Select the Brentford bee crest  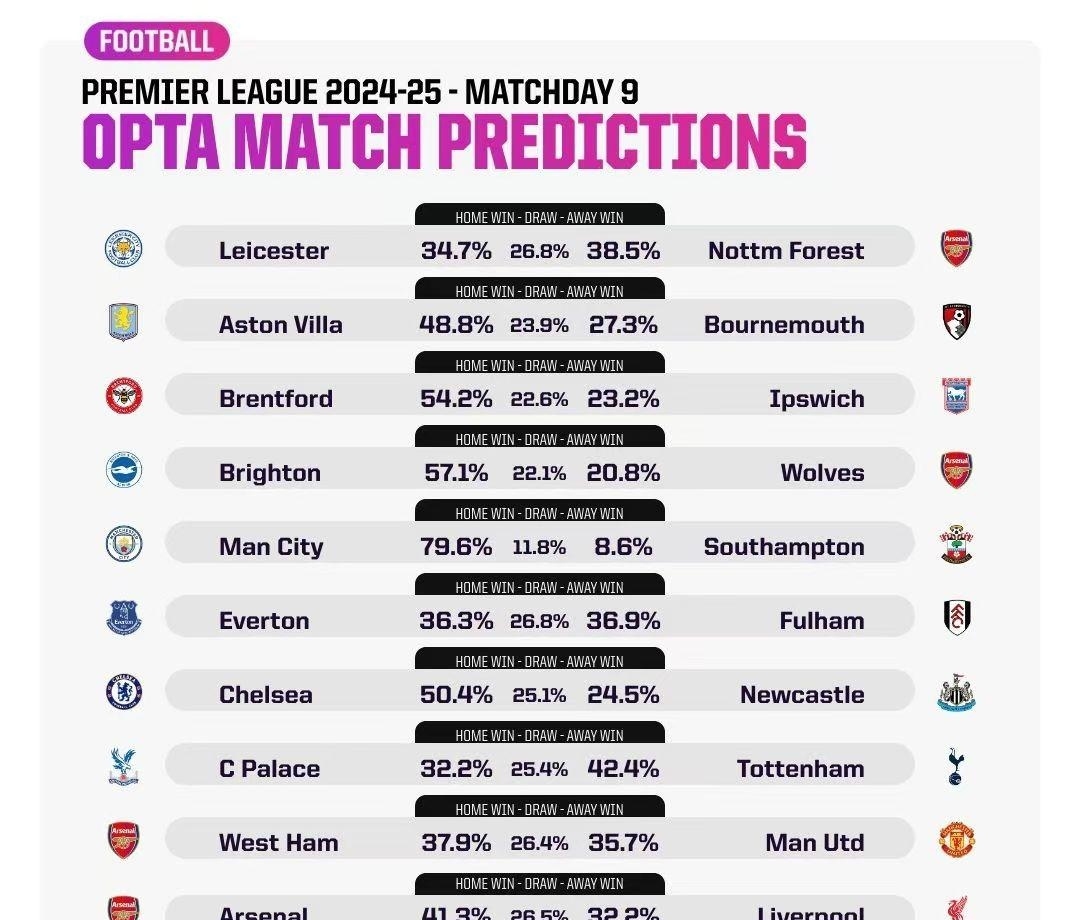[x=124, y=396]
